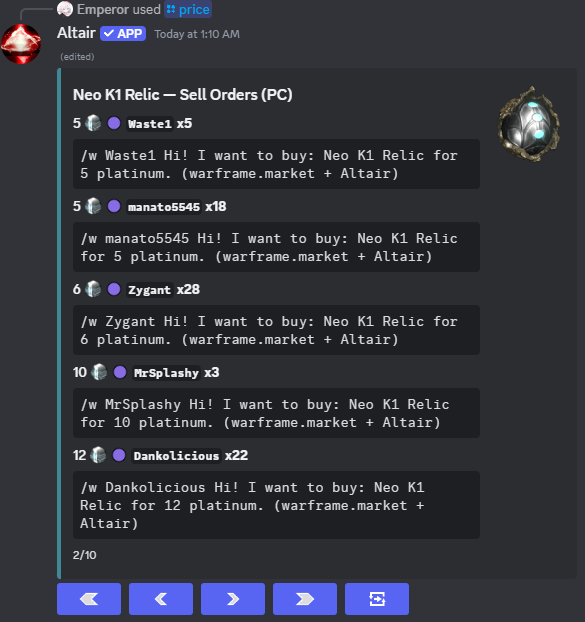Click Altair bot's red avatar
This screenshot has height=622, width=585.
(x=21, y=44)
